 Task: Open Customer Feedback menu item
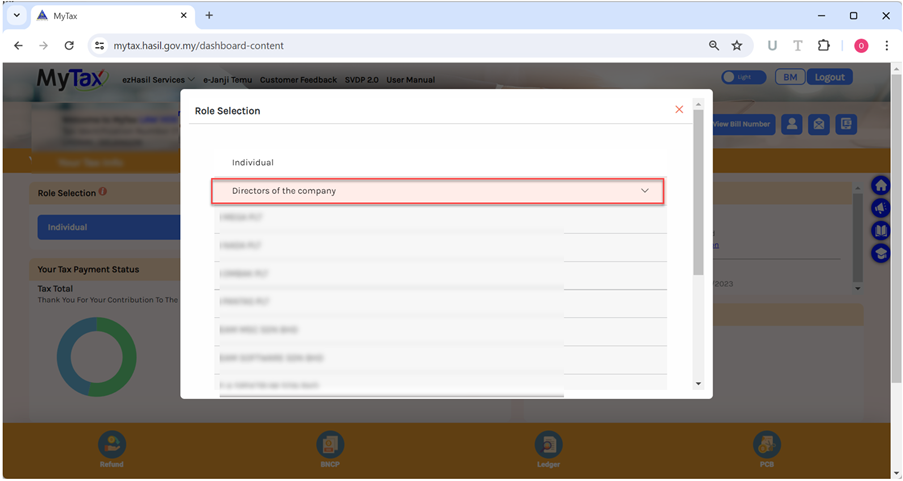coord(298,79)
